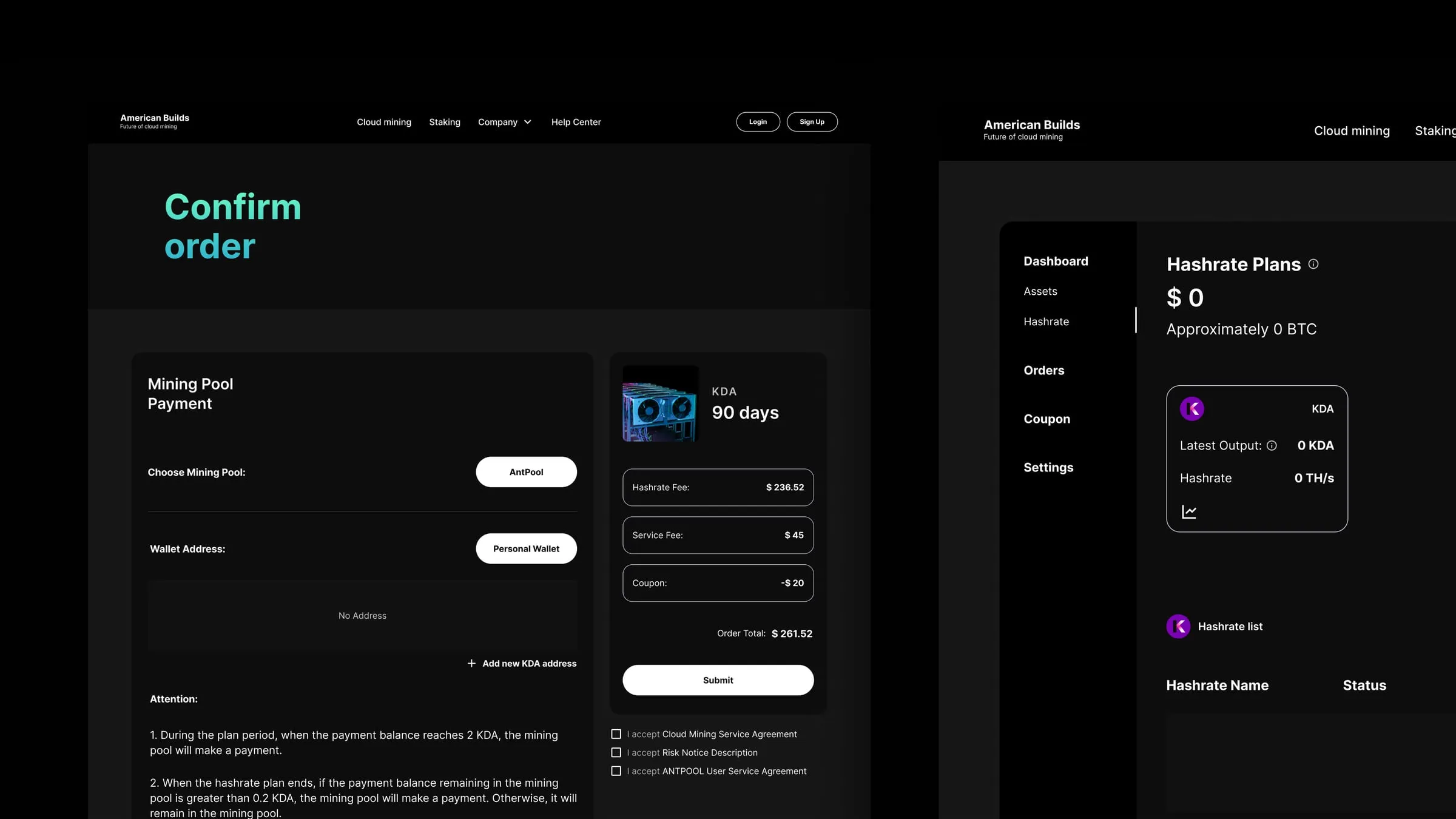This screenshot has width=1456, height=819.
Task: Click the American Builds logo in dashboard window
Action: (1031, 130)
